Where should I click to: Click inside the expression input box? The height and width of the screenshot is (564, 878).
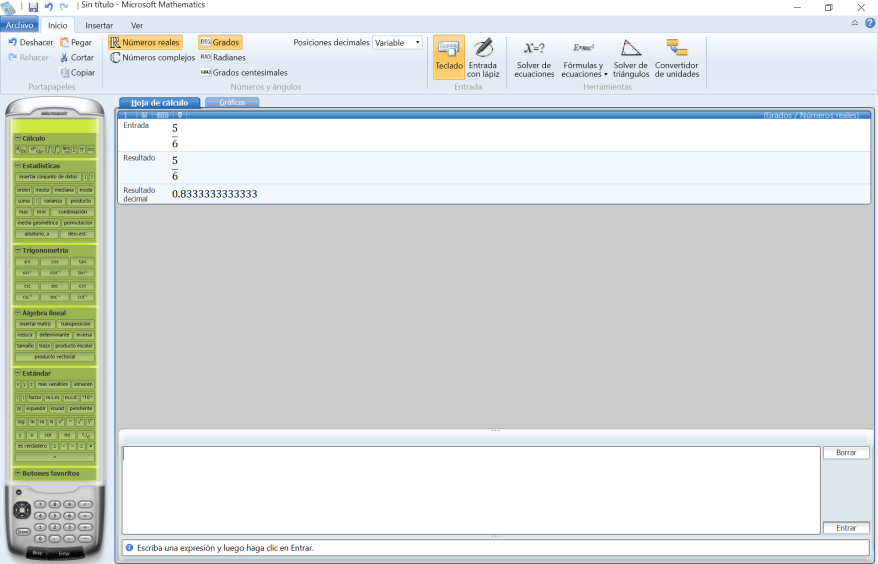470,490
